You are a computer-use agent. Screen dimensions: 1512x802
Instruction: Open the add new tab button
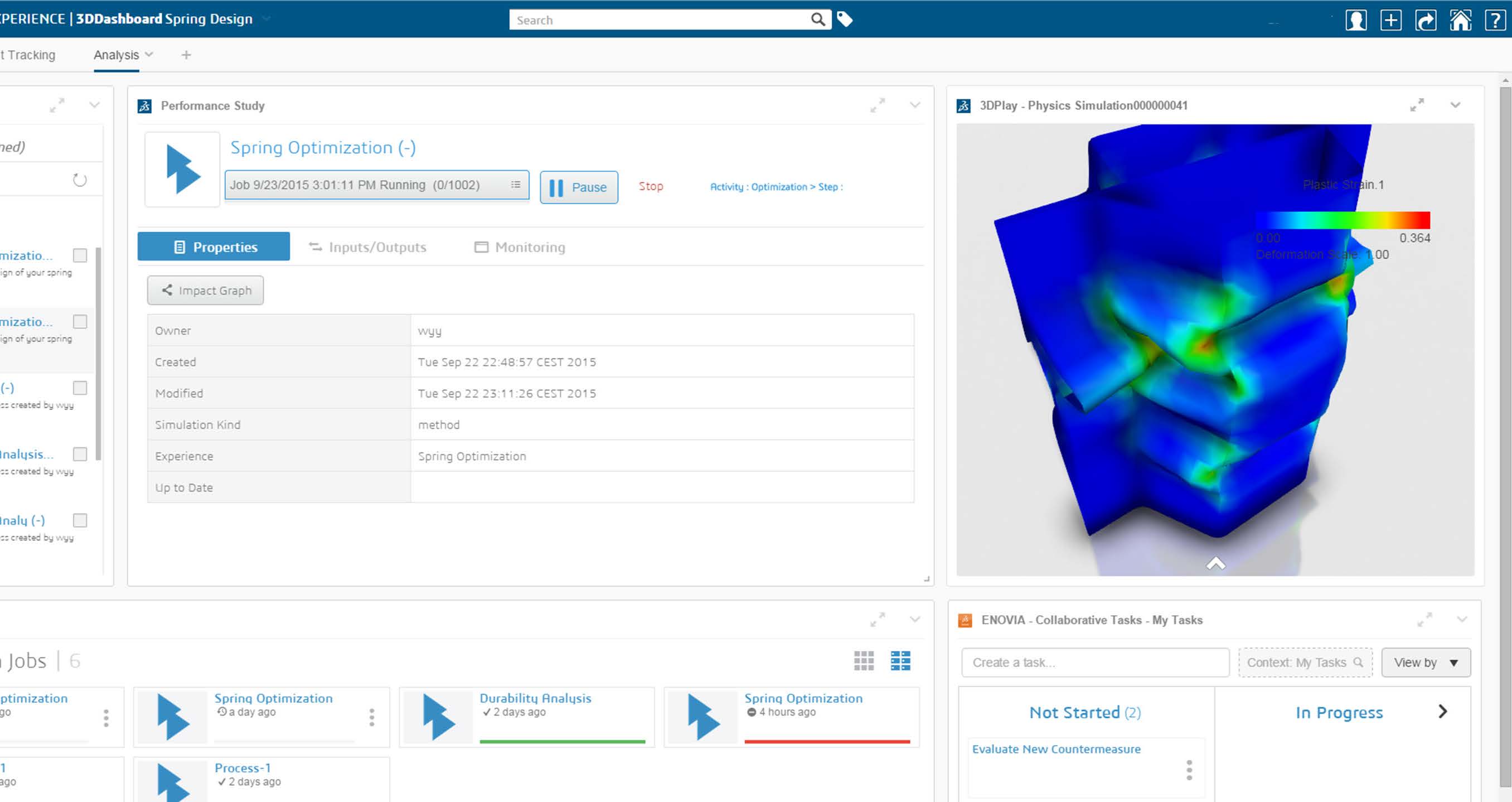click(x=186, y=55)
